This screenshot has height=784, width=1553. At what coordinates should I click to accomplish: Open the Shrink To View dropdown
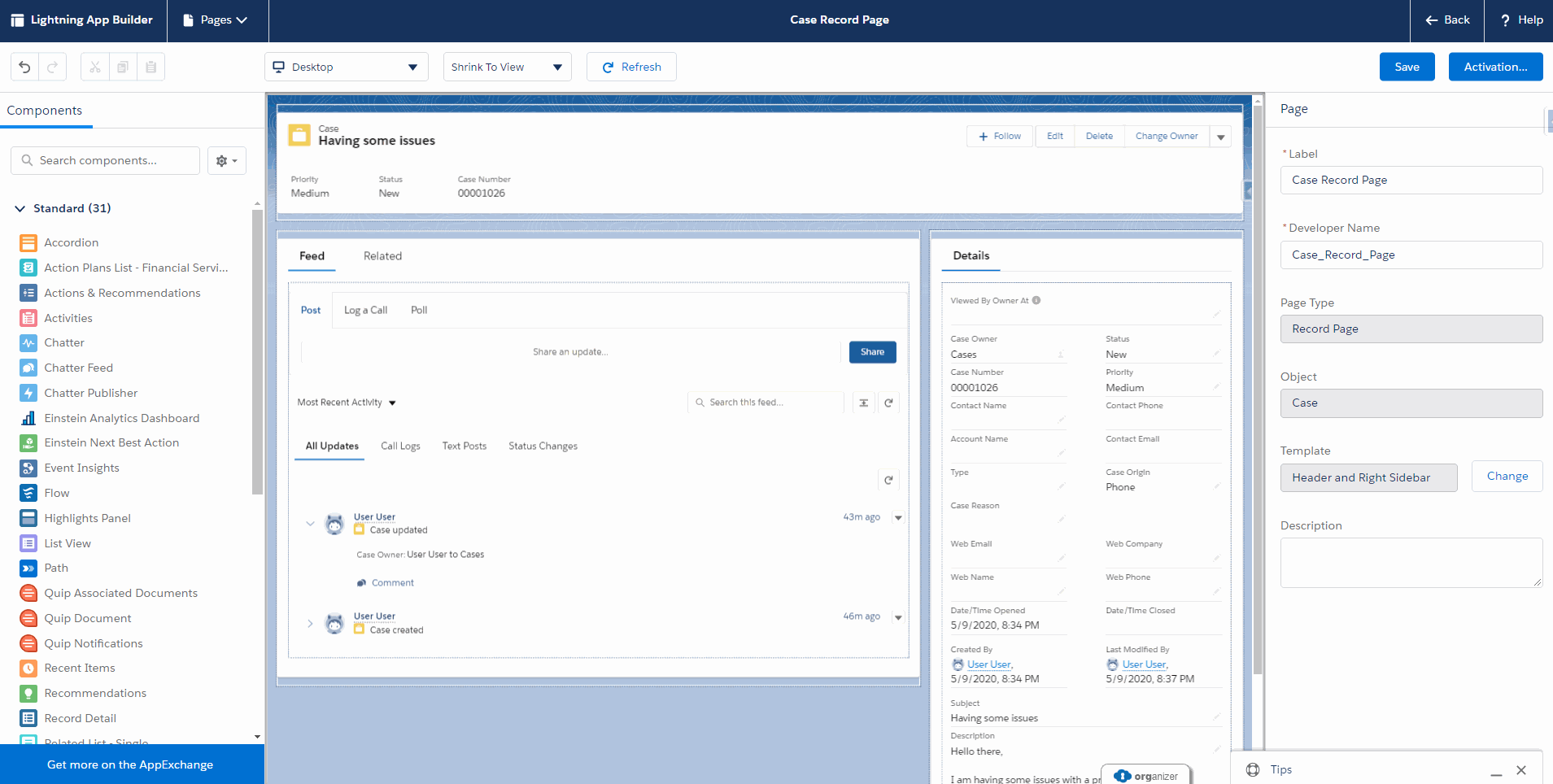pos(508,67)
